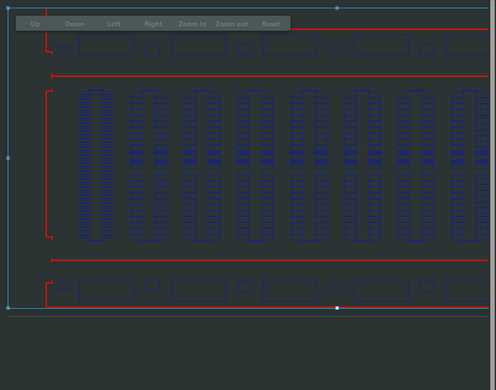Grab the top-left corner selection handle
496x390 pixels.
click(8, 8)
